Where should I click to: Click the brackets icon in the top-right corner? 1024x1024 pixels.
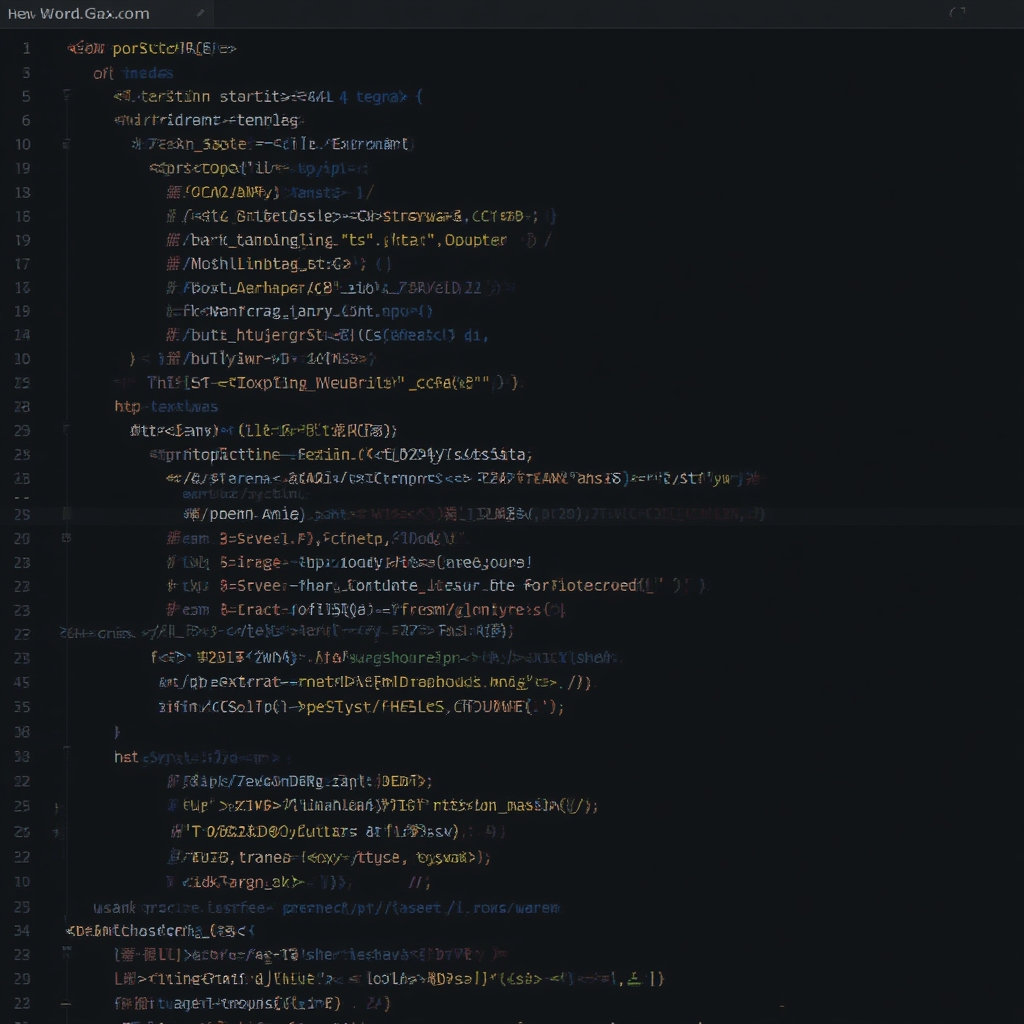click(958, 12)
